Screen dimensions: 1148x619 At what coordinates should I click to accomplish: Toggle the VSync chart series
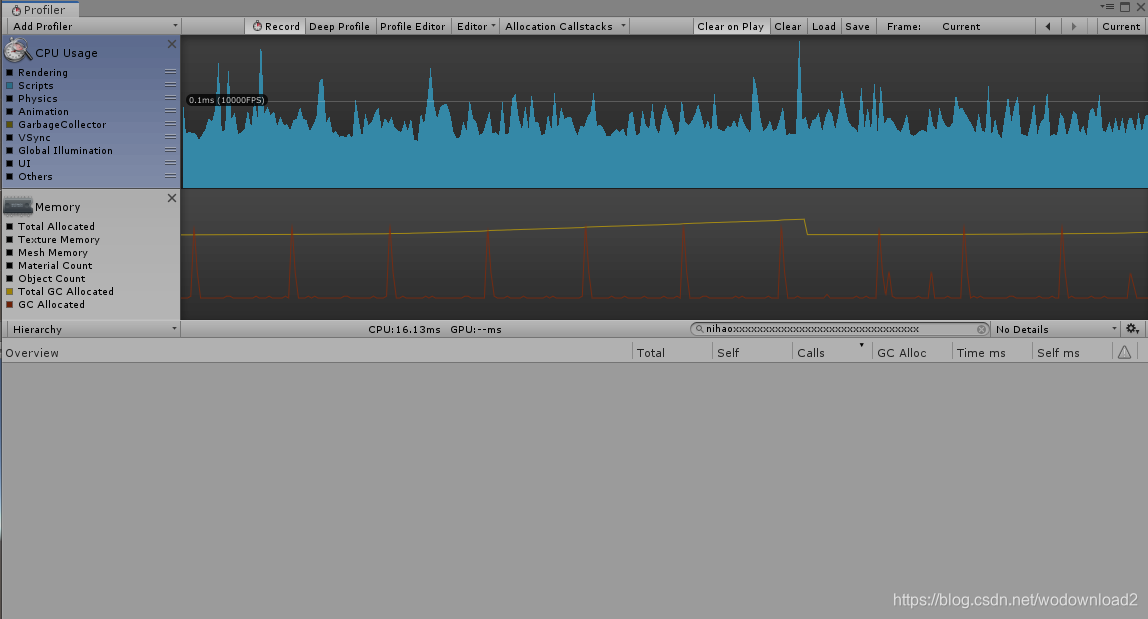(10, 138)
